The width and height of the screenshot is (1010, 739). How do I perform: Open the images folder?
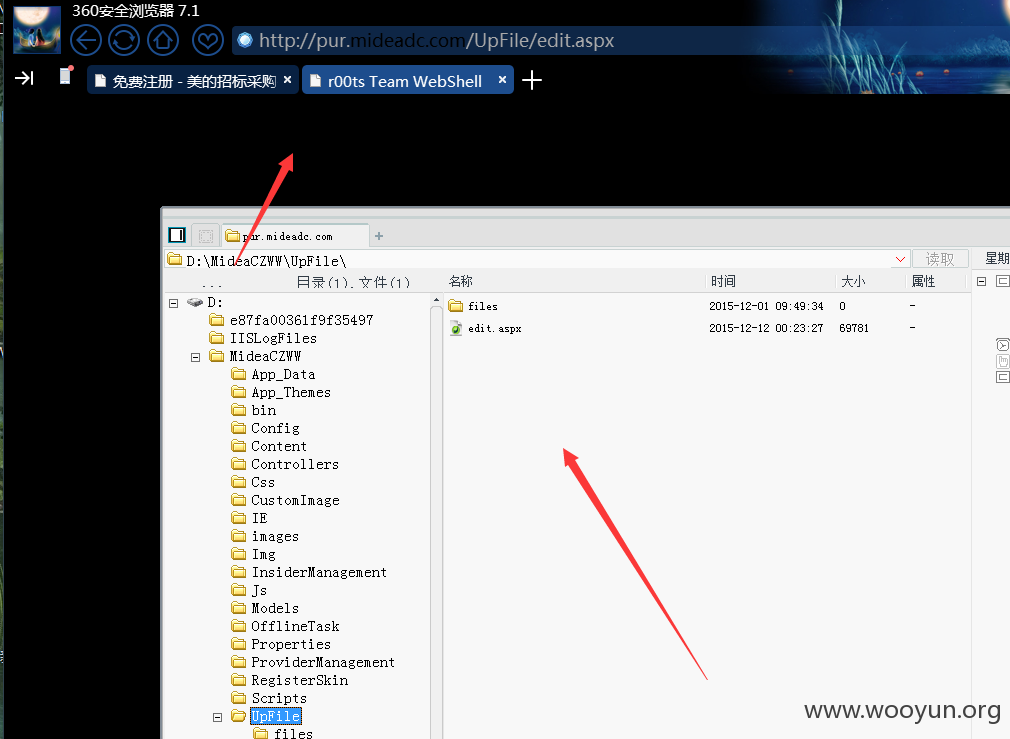click(265, 537)
